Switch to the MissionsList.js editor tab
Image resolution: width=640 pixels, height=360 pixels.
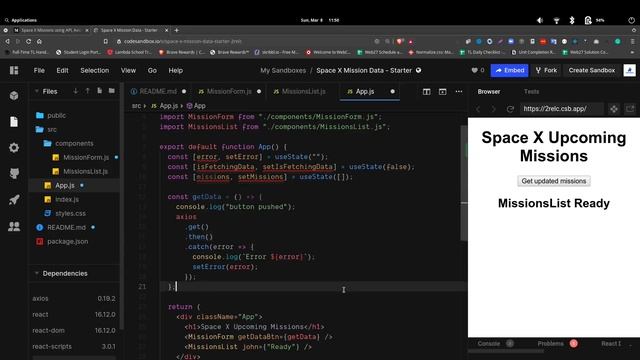point(303,91)
